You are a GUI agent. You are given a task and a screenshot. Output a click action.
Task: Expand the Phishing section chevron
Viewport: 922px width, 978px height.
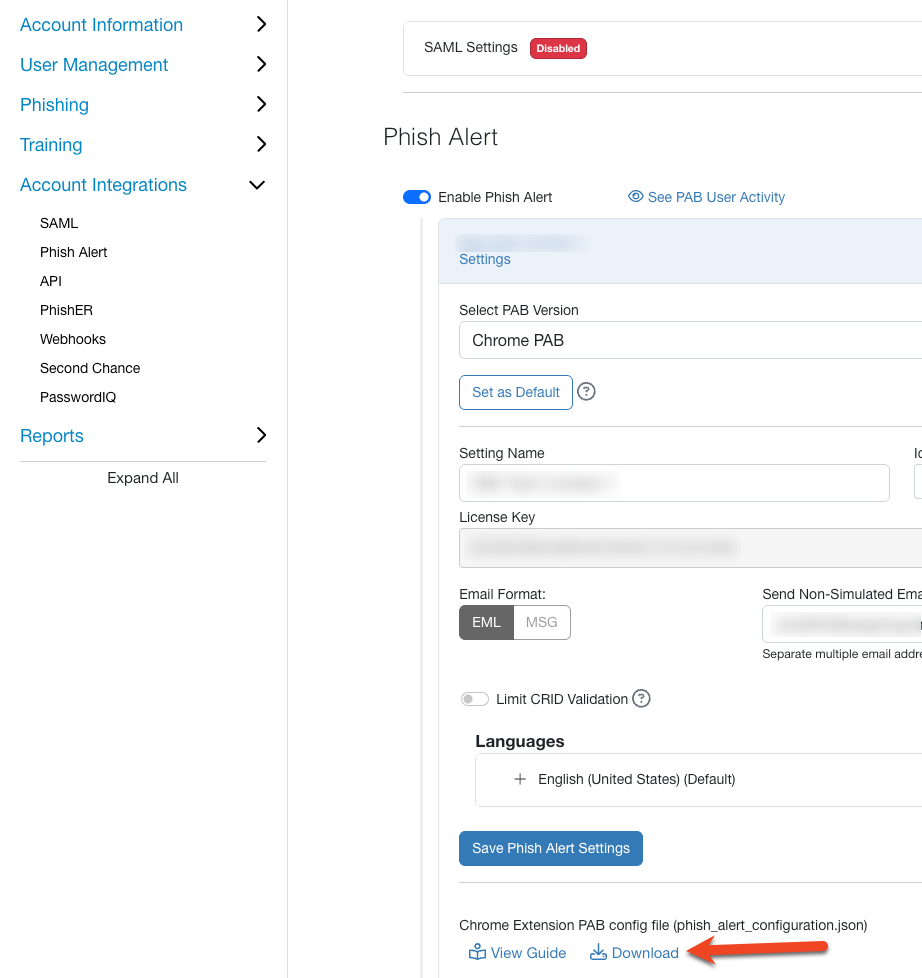(x=260, y=104)
